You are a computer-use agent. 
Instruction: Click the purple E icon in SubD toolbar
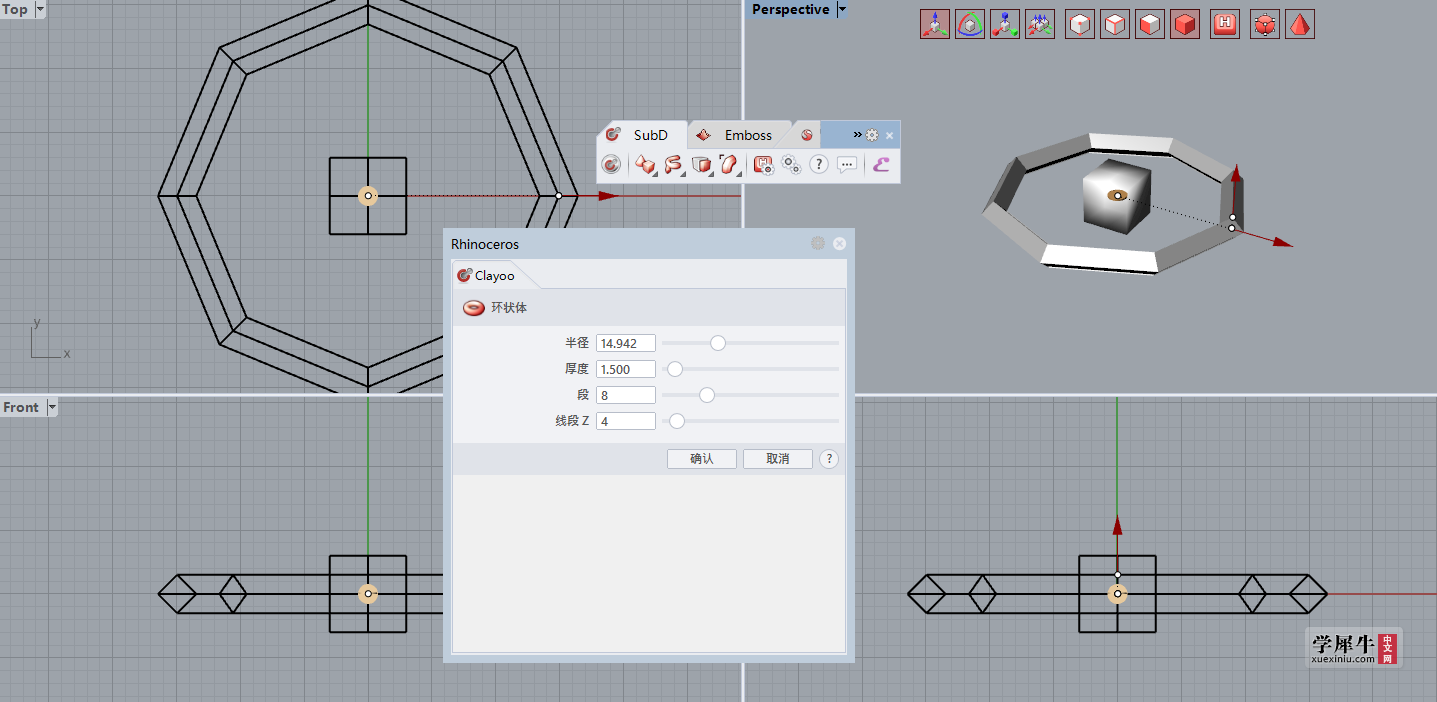[881, 164]
